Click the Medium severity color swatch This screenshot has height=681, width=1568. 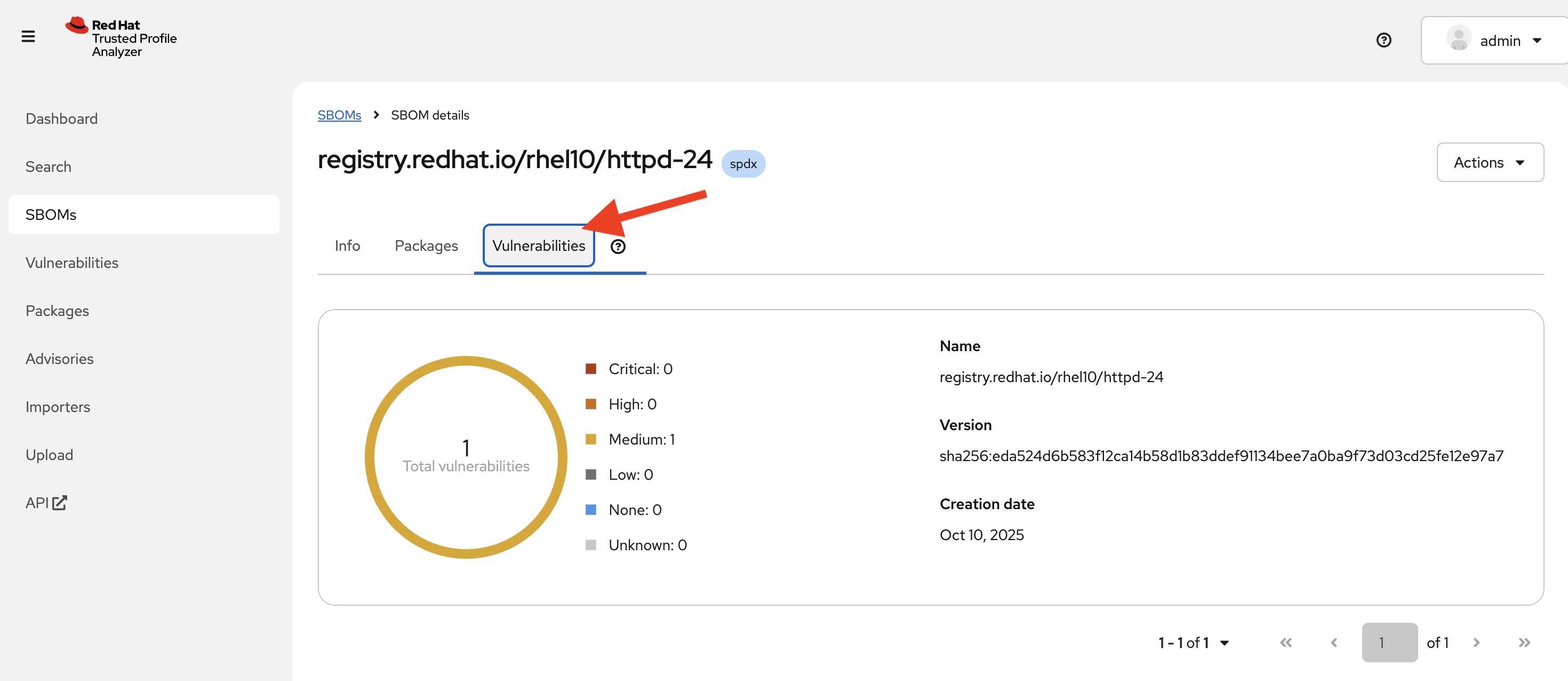(x=590, y=439)
